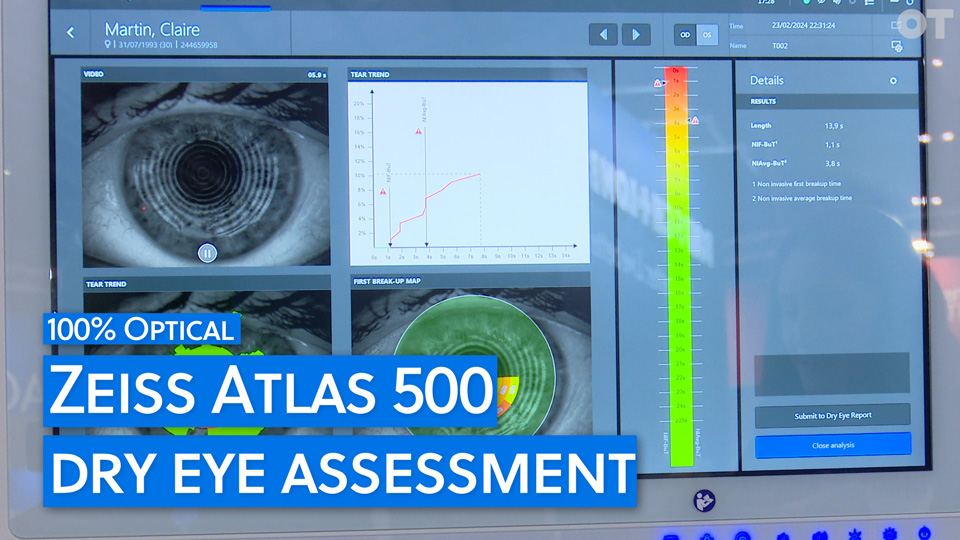Advance to next measurement with right arrow
Image resolution: width=960 pixels, height=540 pixels.
[636, 35]
